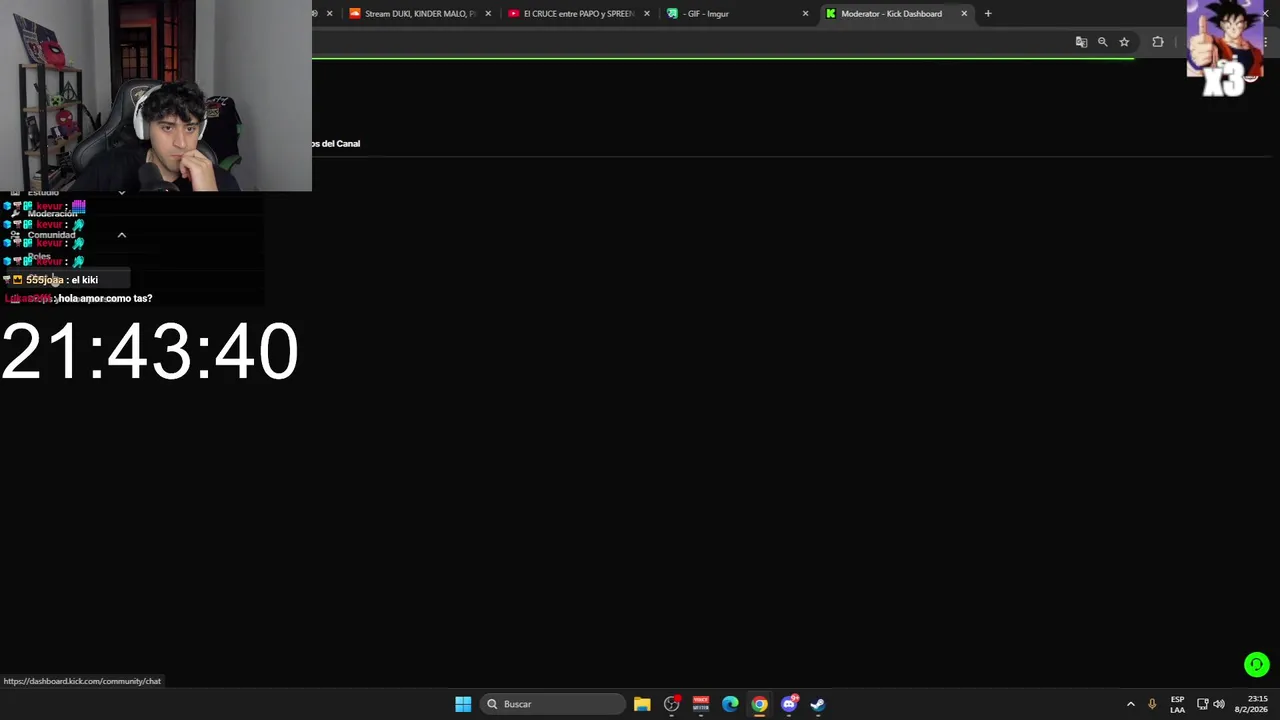Open the El CRUCE entre PAPO YouTube tab
This screenshot has width=1280, height=720.
point(578,14)
